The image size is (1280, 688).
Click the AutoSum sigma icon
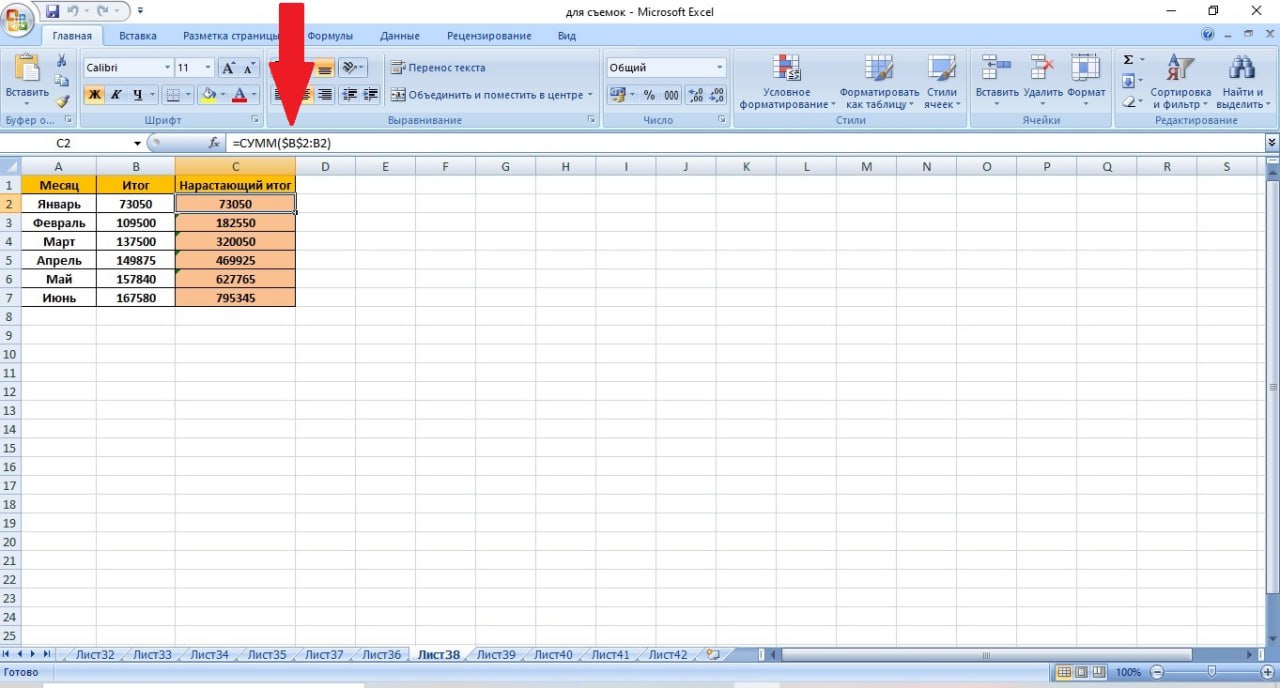pyautogui.click(x=1128, y=60)
